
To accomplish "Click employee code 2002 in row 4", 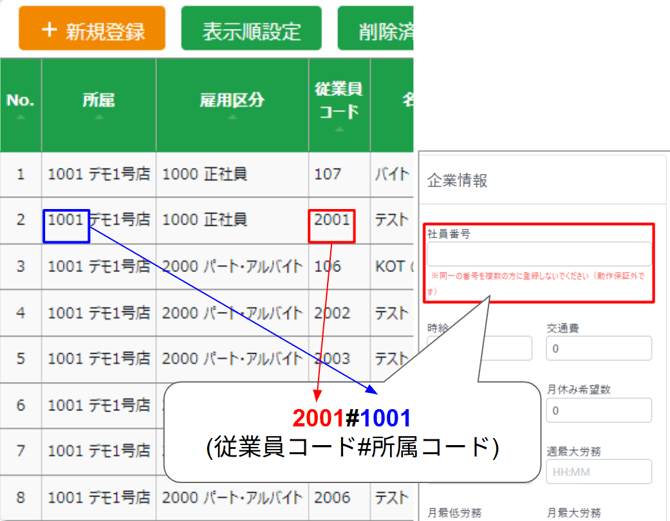I will point(332,313).
